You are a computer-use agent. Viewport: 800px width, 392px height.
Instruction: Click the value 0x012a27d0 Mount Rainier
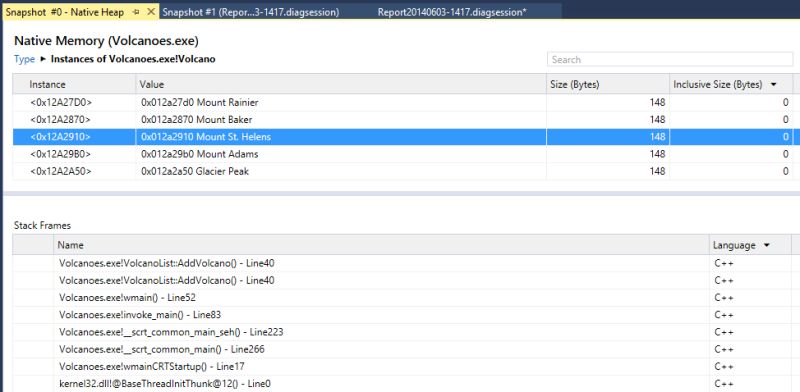point(199,103)
